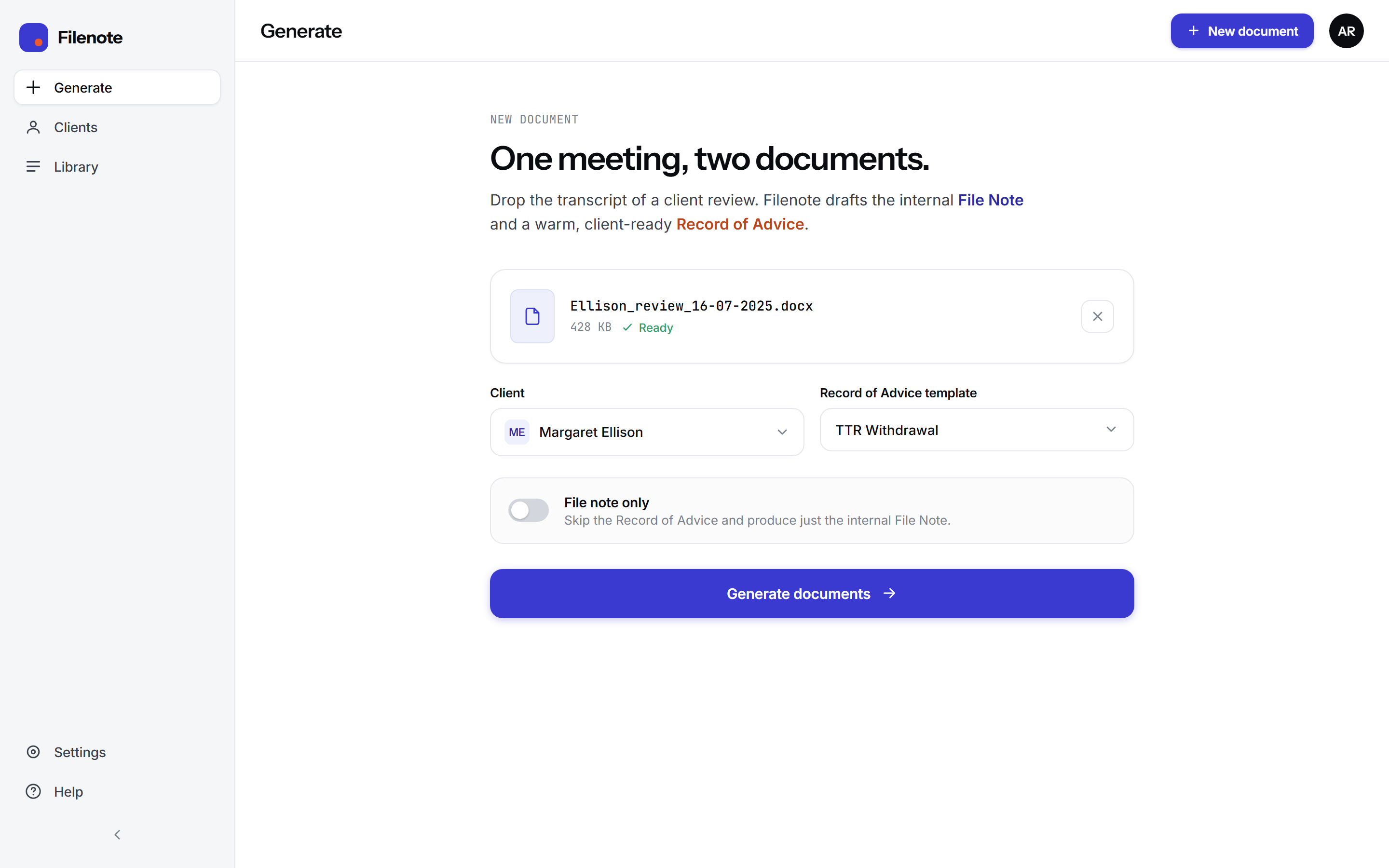Open the Help page
Viewport: 1389px width, 868px height.
[x=117, y=791]
